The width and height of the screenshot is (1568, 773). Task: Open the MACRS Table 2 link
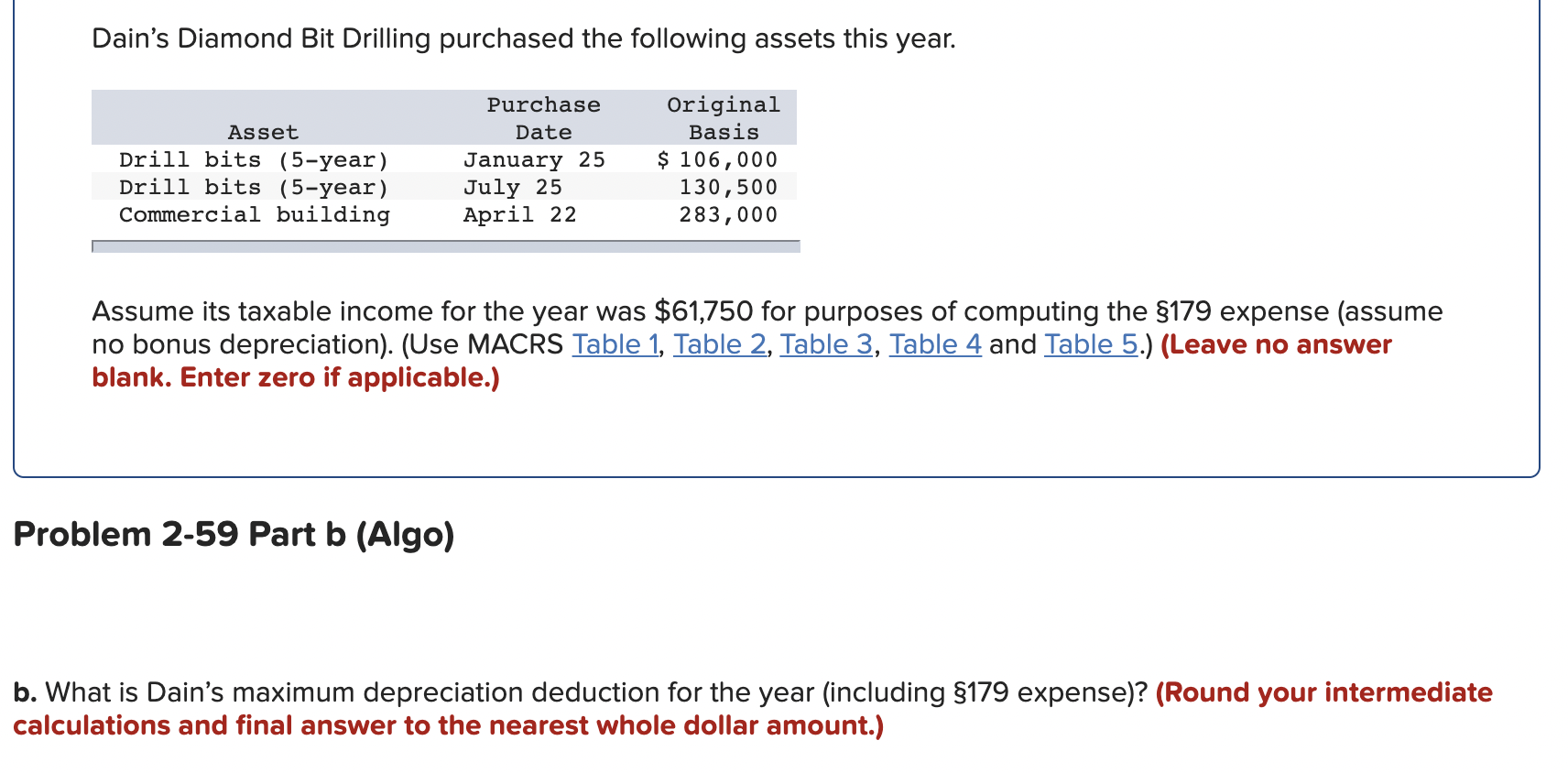(720, 344)
